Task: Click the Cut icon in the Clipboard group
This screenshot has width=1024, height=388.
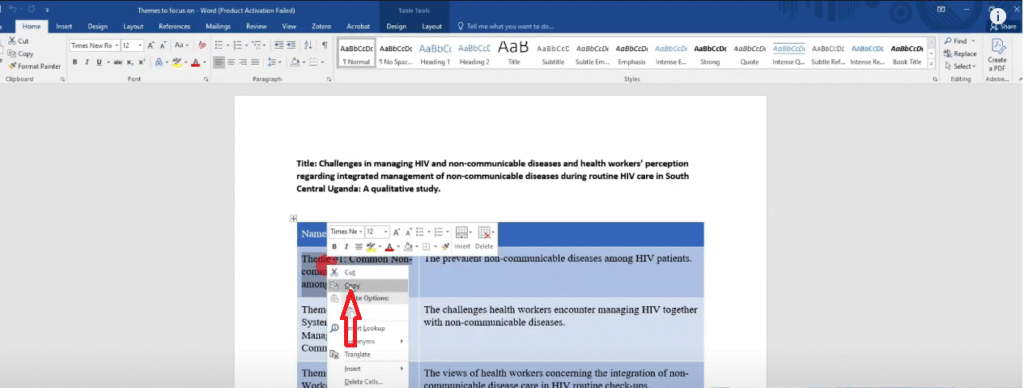Action: pyautogui.click(x=12, y=41)
